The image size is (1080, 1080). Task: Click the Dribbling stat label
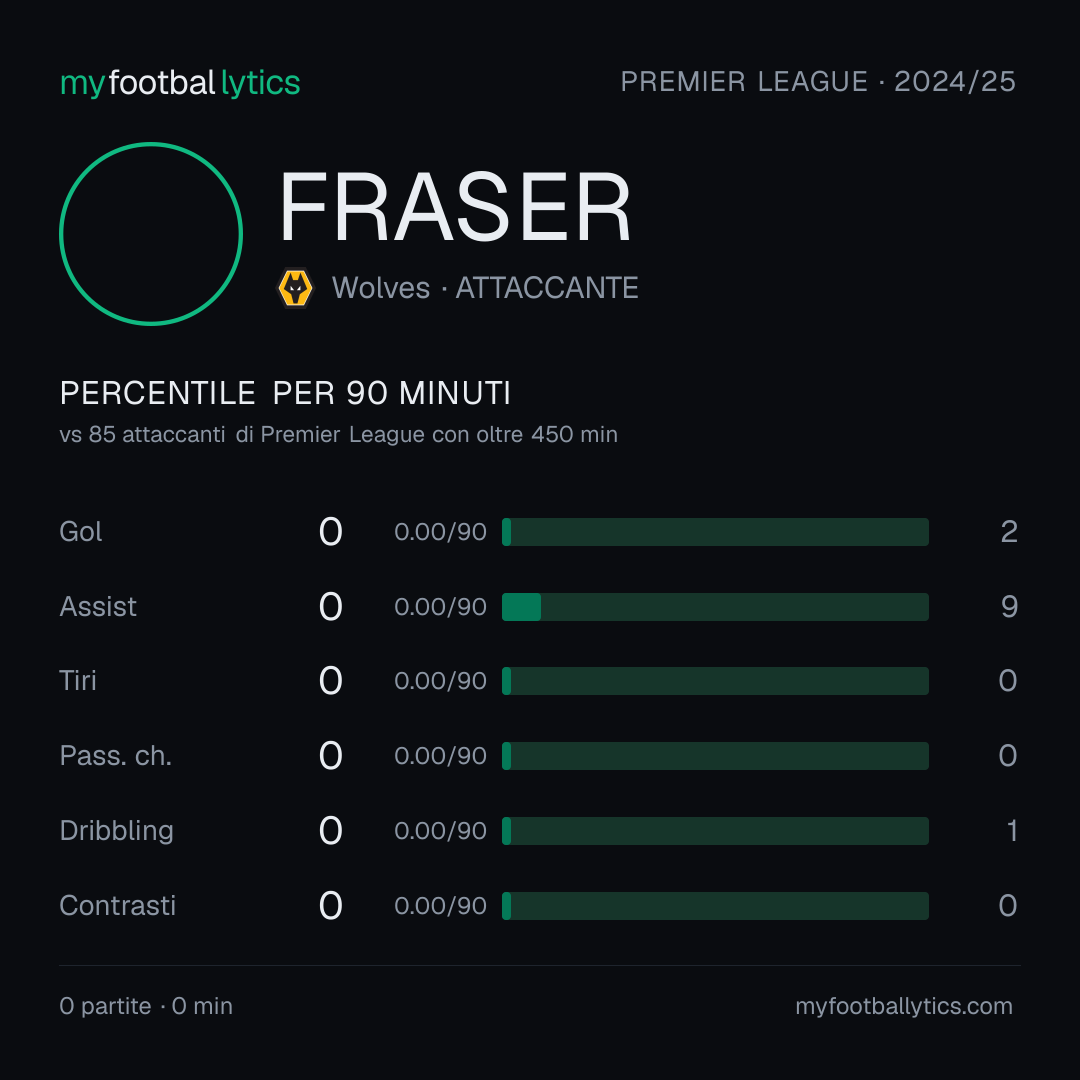pyautogui.click(x=116, y=831)
